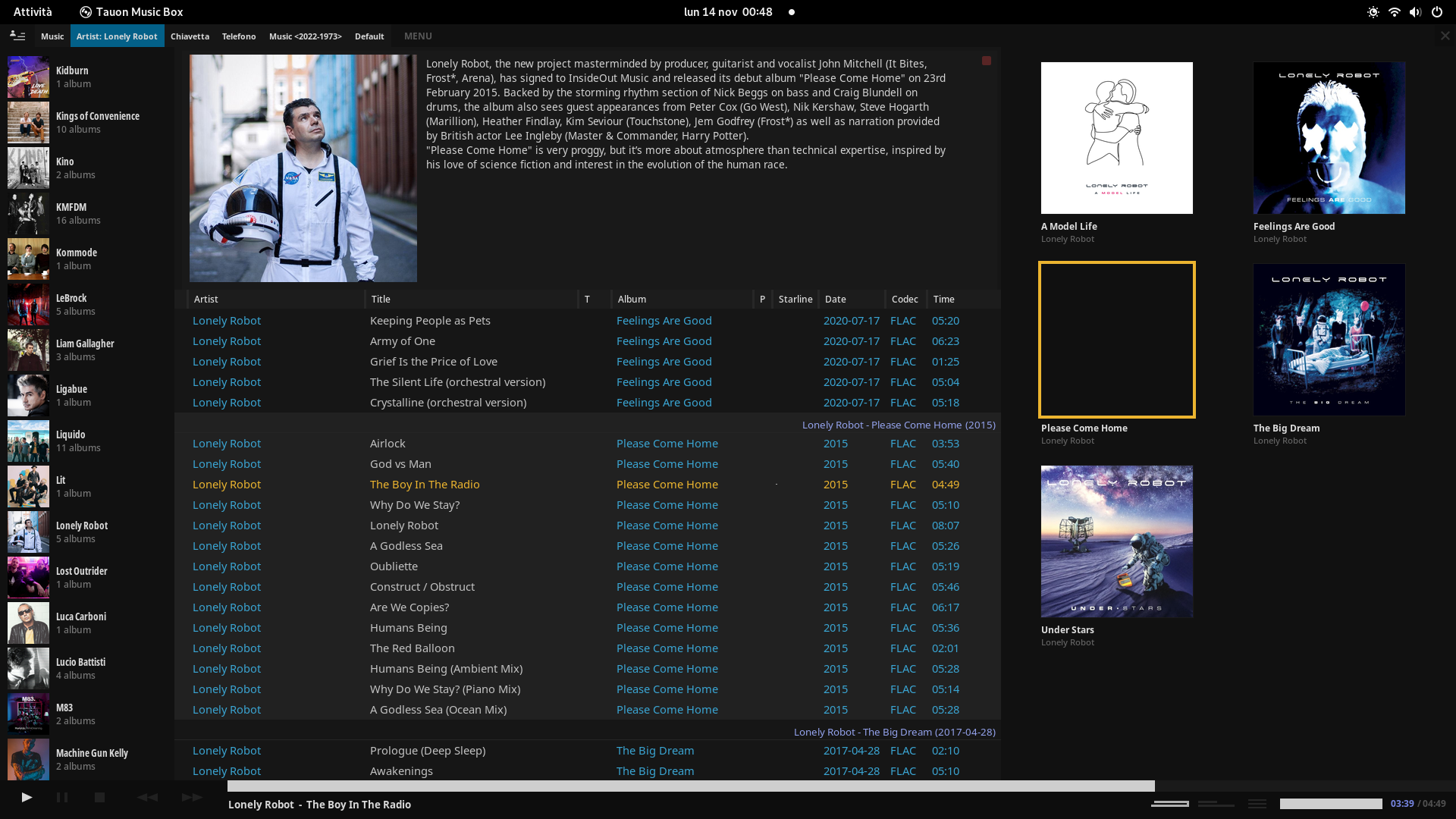
Task: Open the MENU dropdown
Action: pos(418,36)
